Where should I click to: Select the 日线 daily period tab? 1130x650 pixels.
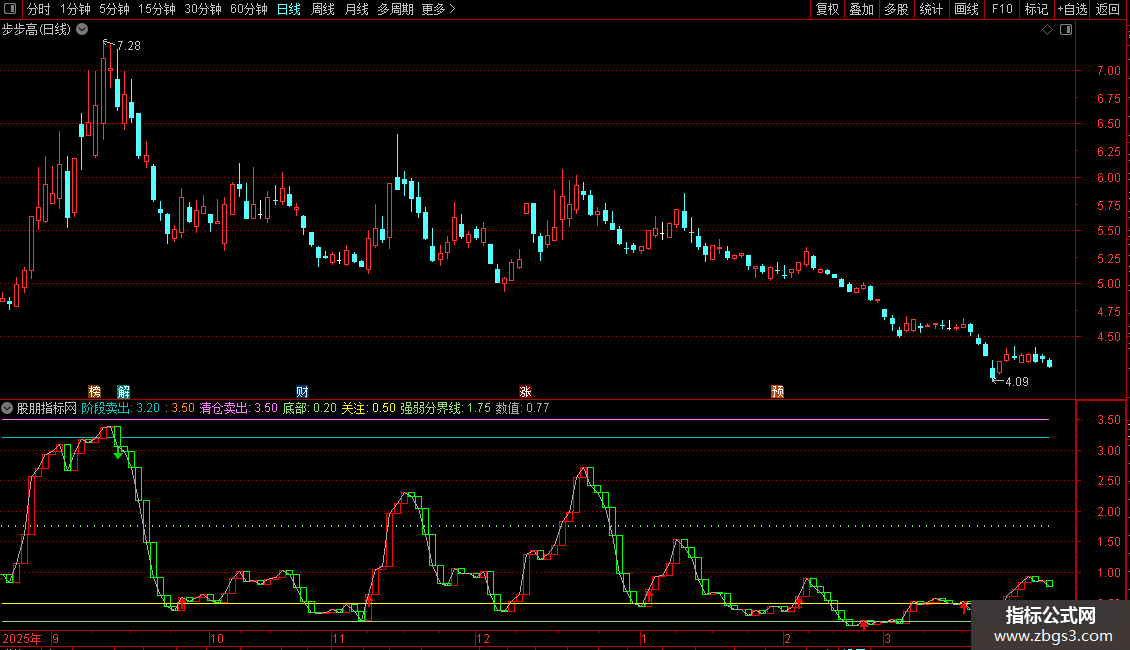coord(288,9)
